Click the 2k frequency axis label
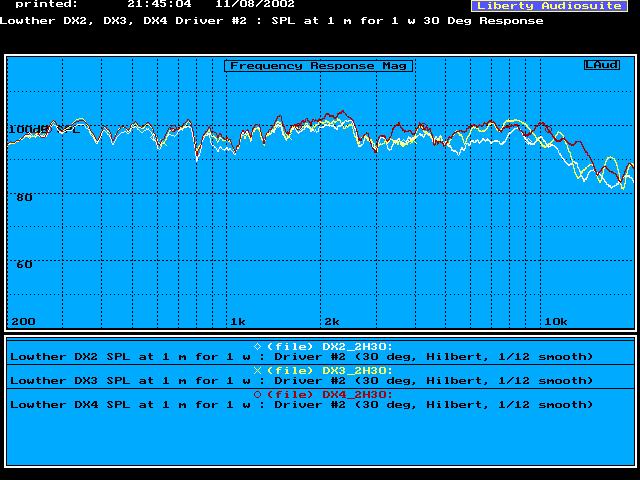Viewport: 640px width, 480px height. point(332,322)
